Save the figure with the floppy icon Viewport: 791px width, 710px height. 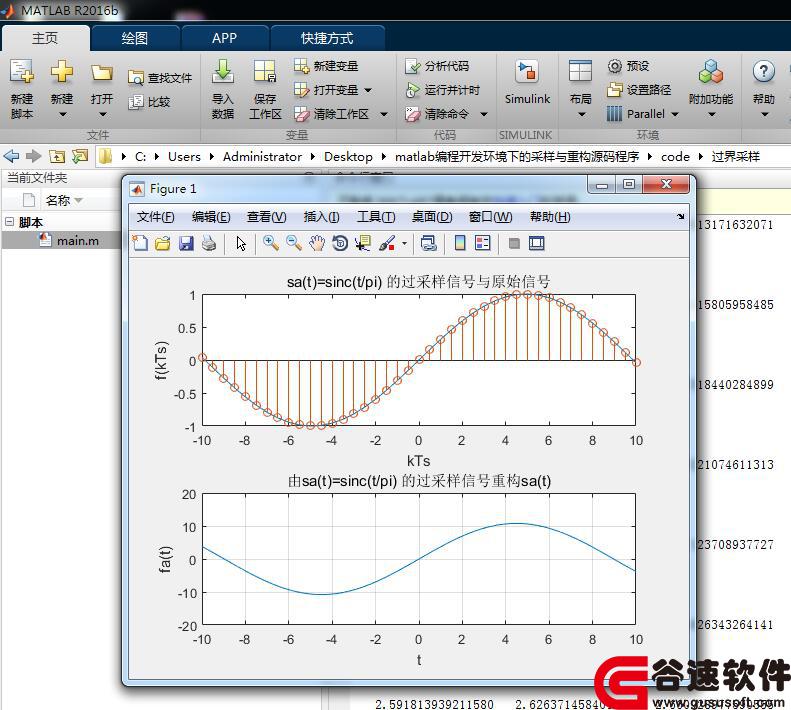[x=186, y=243]
